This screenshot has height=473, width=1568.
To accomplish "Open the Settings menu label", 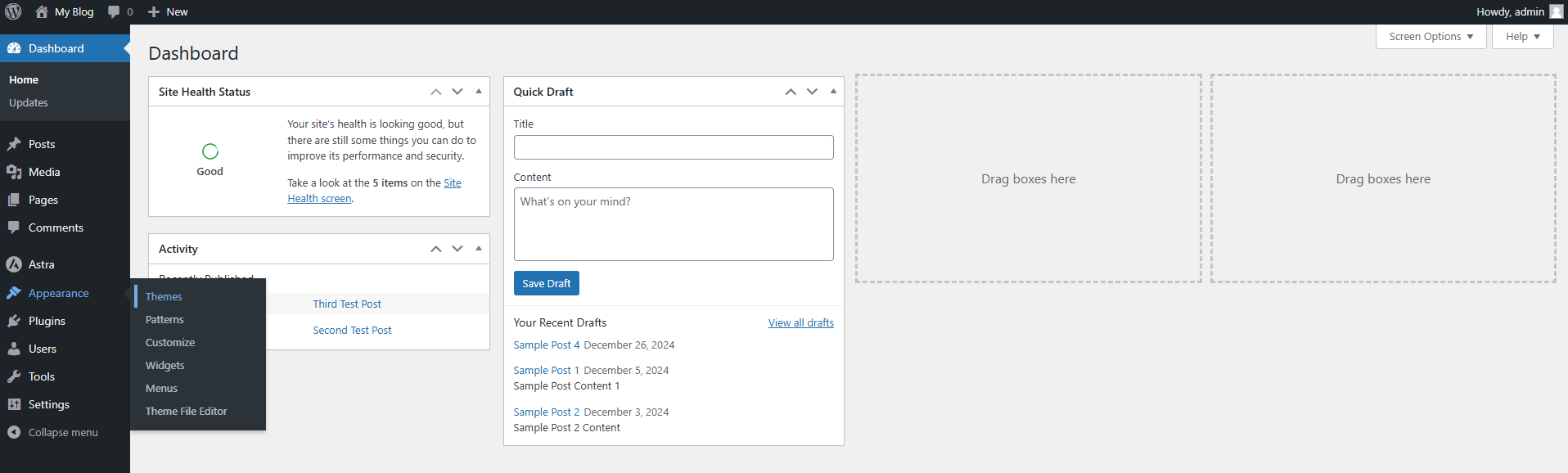I will pos(49,404).
